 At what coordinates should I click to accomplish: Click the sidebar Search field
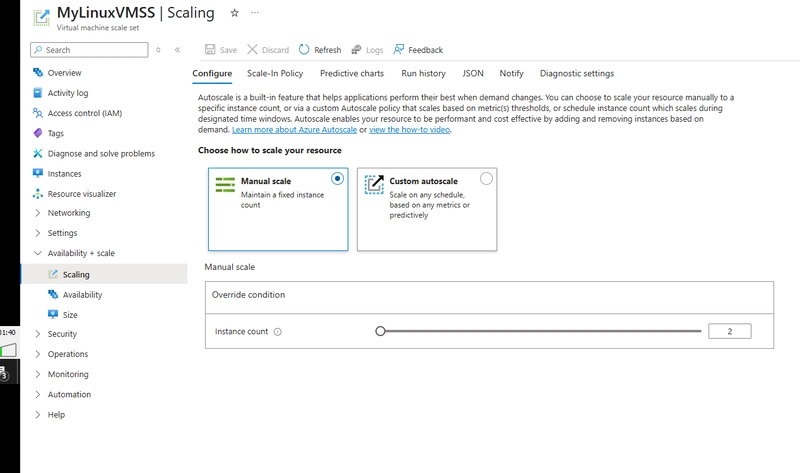pos(89,49)
